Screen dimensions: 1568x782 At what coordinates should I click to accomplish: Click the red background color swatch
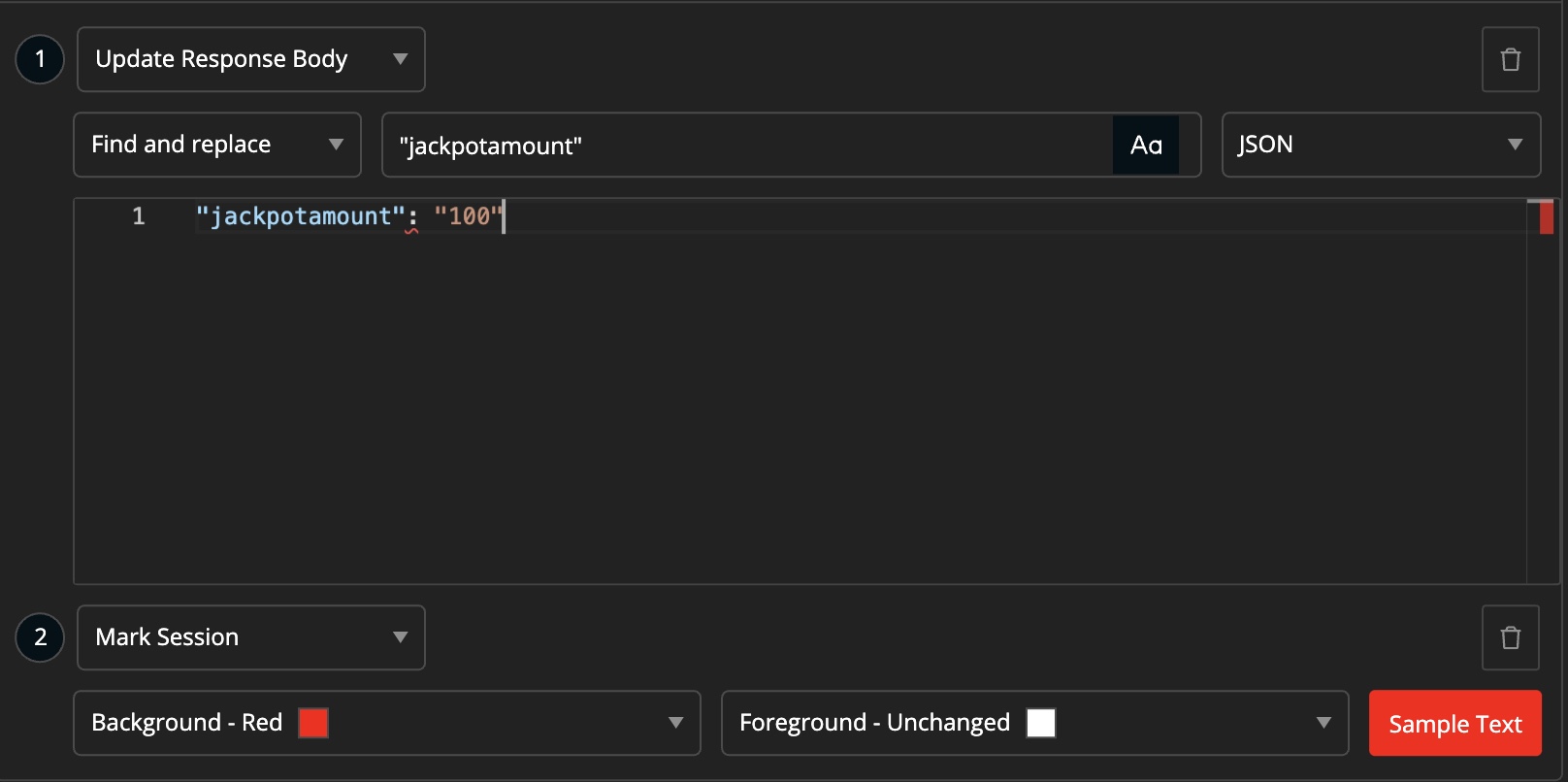coord(313,723)
